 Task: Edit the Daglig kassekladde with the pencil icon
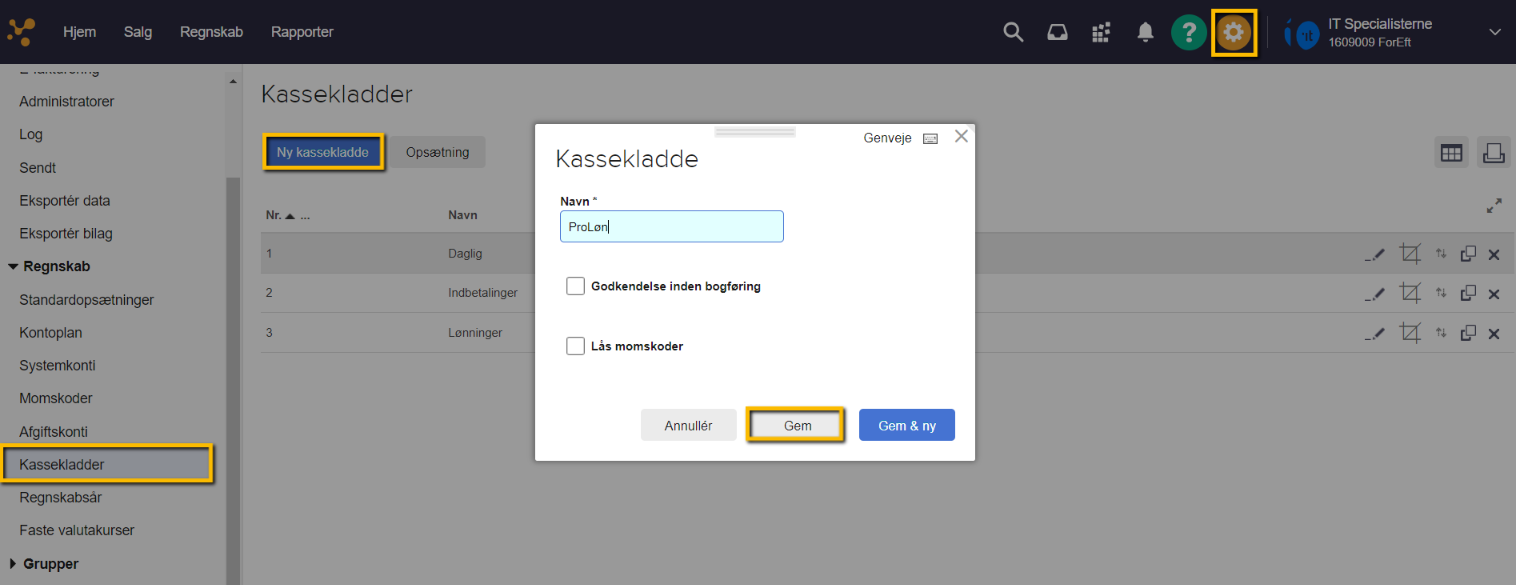tap(1375, 253)
